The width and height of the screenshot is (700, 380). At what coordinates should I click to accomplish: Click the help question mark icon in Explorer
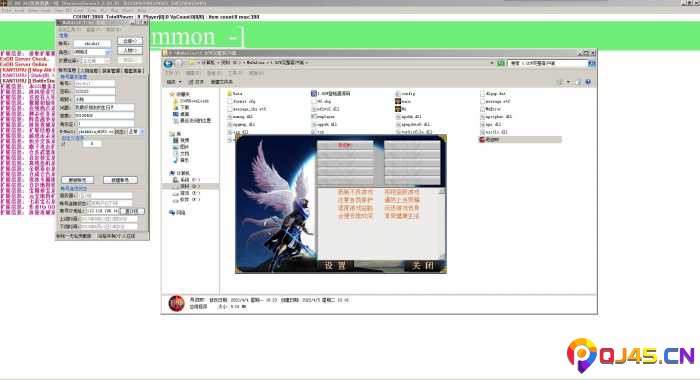point(588,82)
